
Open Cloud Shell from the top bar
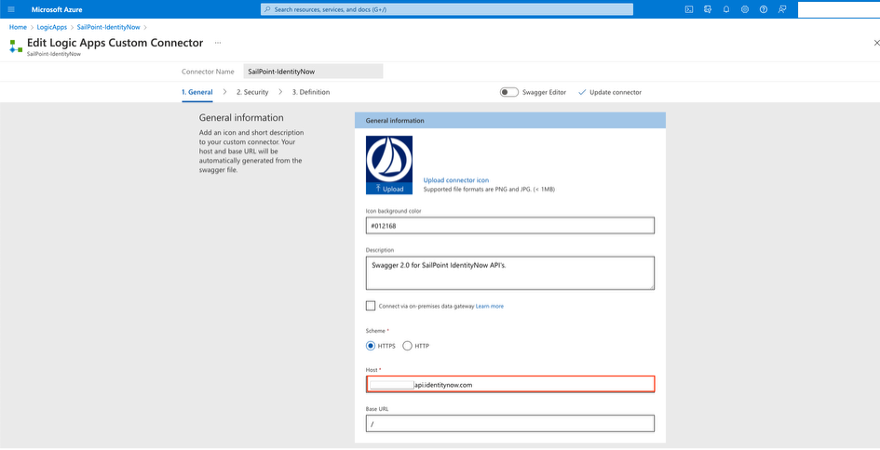click(x=689, y=10)
